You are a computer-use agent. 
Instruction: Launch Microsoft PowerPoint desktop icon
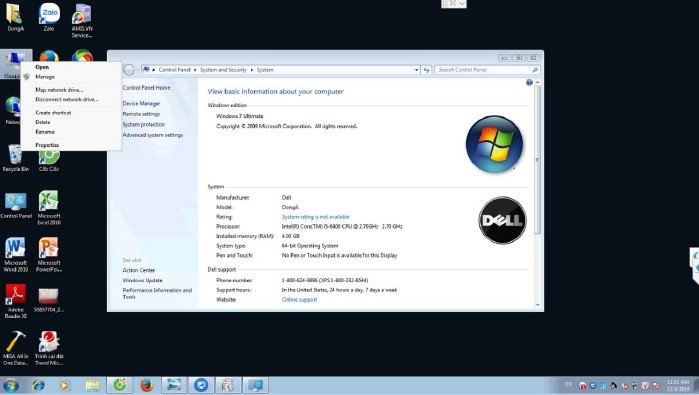(x=49, y=255)
